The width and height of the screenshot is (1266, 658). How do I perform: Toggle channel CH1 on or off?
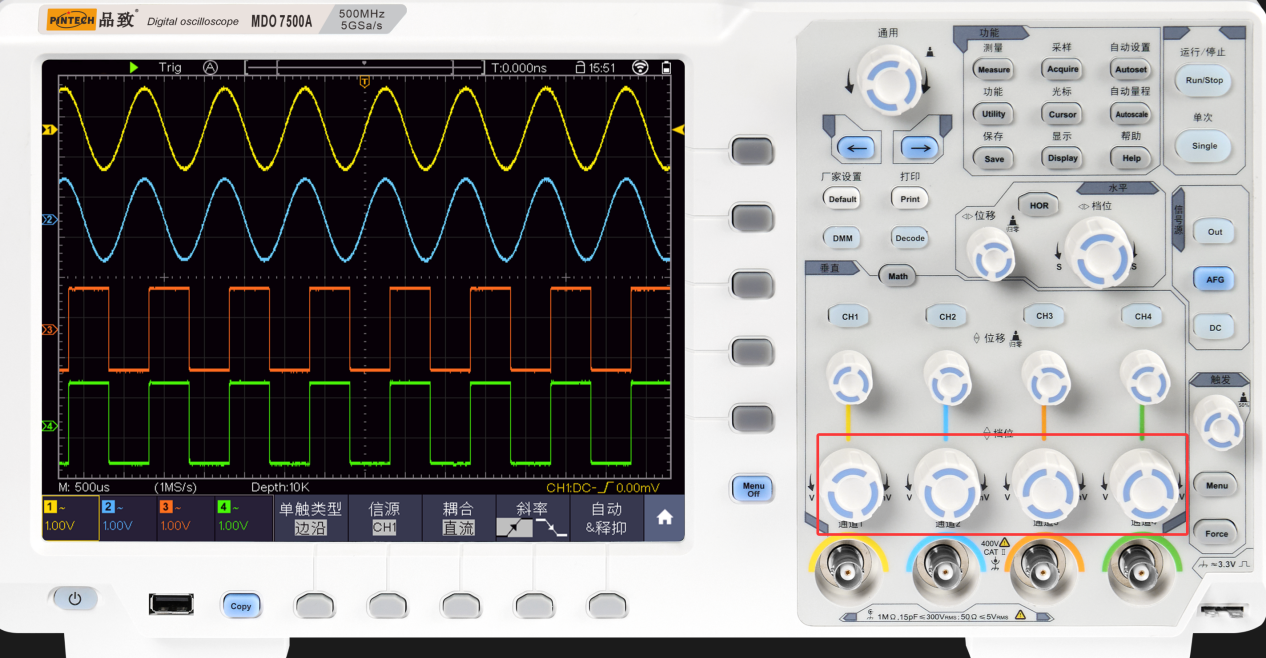849,317
